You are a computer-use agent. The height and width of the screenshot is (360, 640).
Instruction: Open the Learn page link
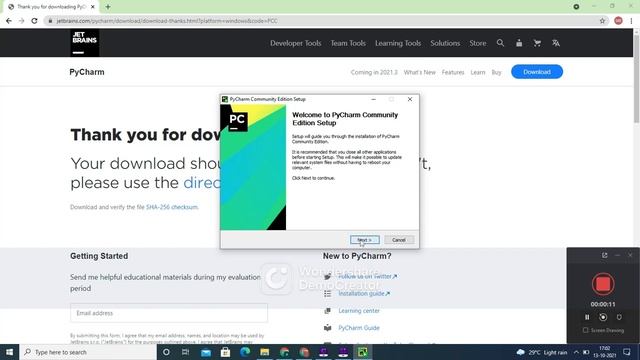coord(478,72)
